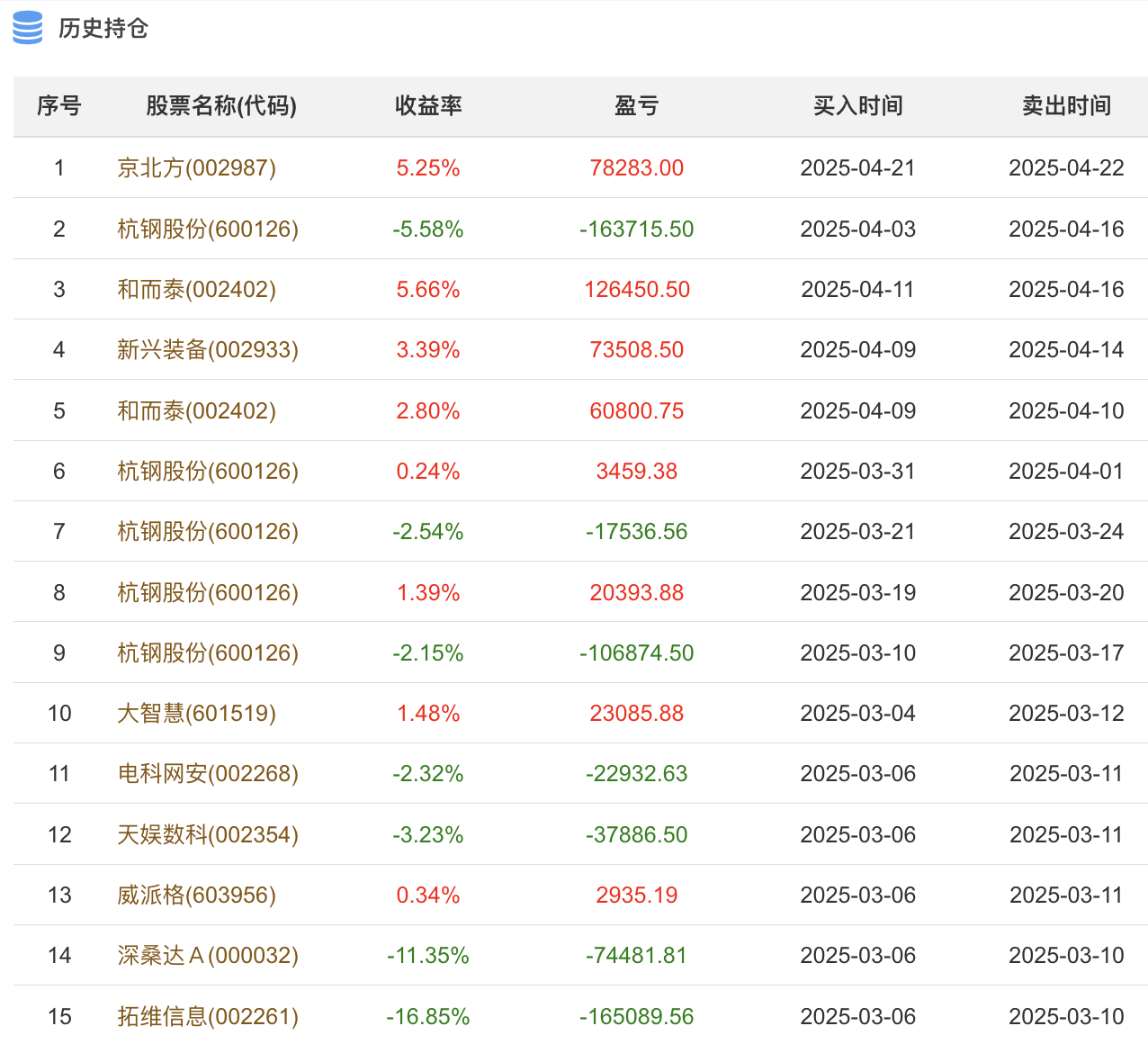This screenshot has width=1148, height=1044.
Task: Click the loss amount -74481.81
Action: [x=637, y=955]
